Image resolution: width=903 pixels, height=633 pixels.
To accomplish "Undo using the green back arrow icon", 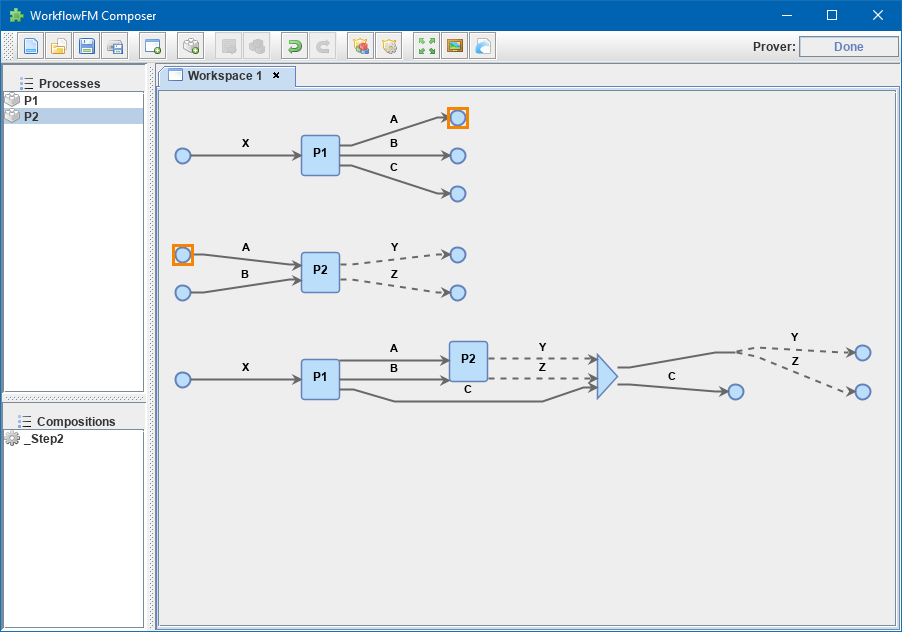I will [293, 46].
